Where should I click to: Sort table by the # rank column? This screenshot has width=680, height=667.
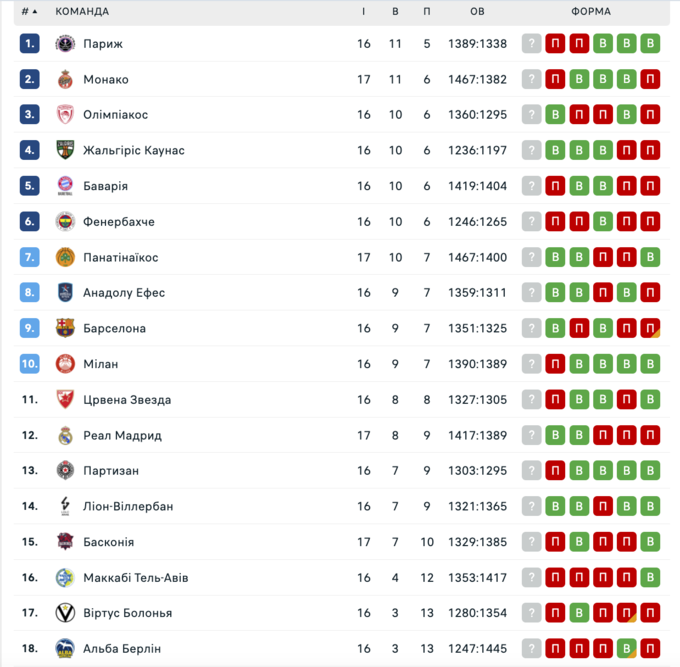coord(29,12)
